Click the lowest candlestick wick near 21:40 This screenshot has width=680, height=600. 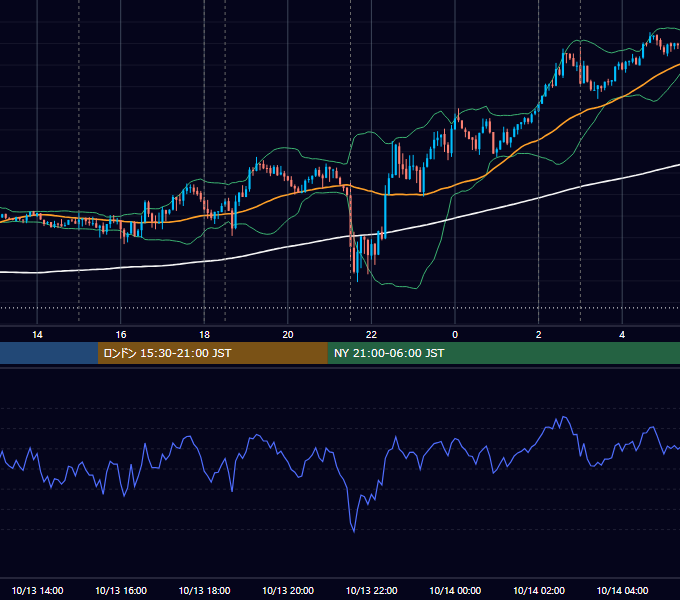pos(357,277)
